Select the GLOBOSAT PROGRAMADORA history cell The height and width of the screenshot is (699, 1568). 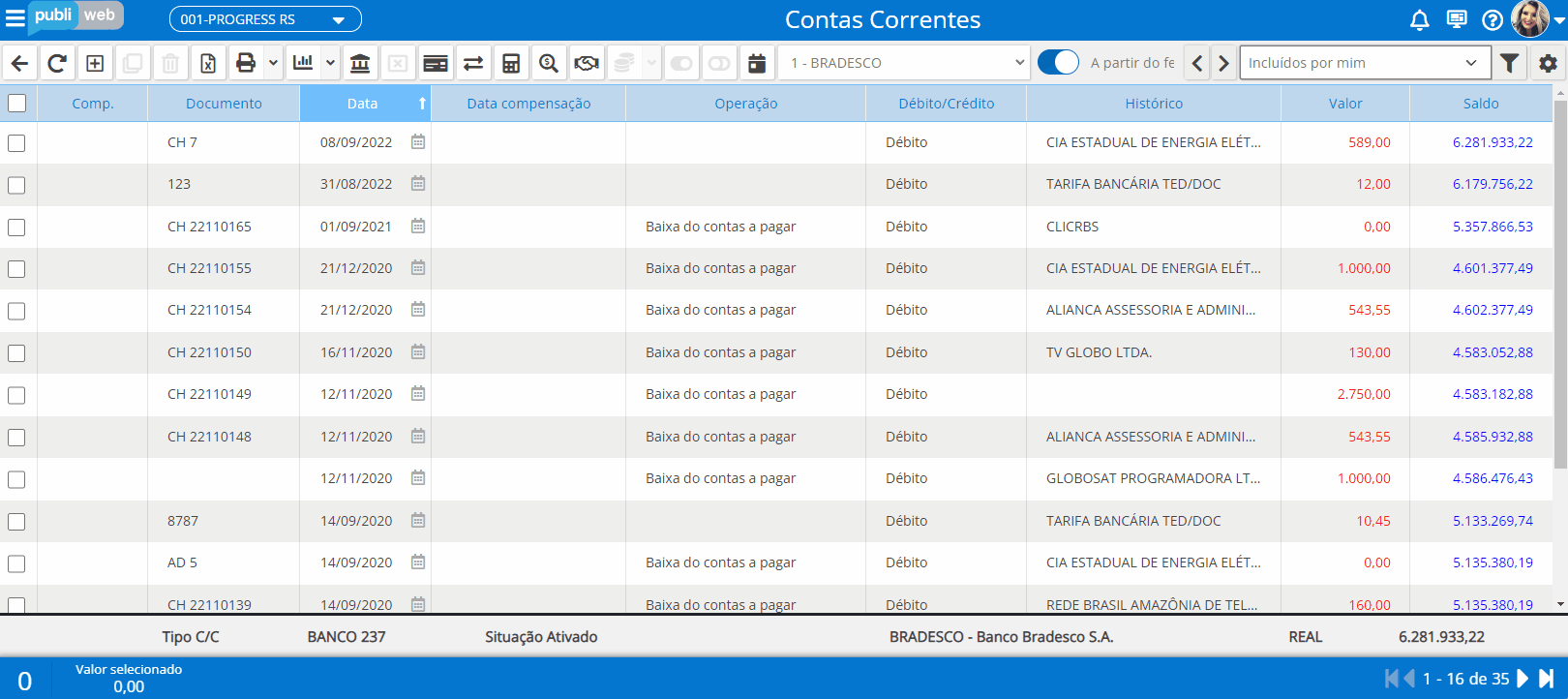[1153, 478]
